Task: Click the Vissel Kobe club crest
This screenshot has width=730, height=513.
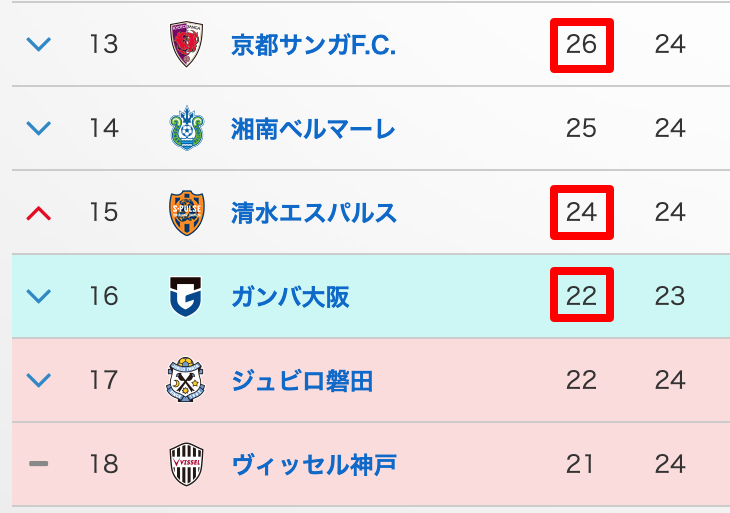Action: pyautogui.click(x=187, y=464)
